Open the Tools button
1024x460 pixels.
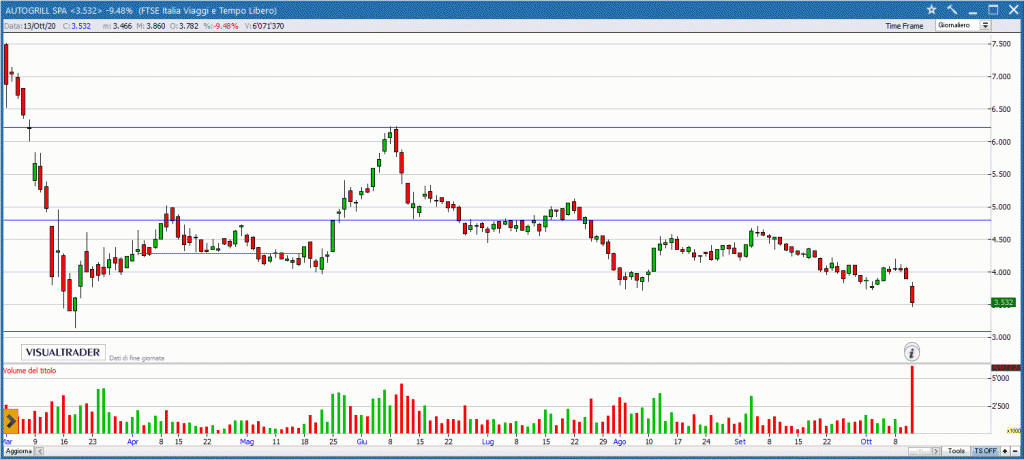956,452
